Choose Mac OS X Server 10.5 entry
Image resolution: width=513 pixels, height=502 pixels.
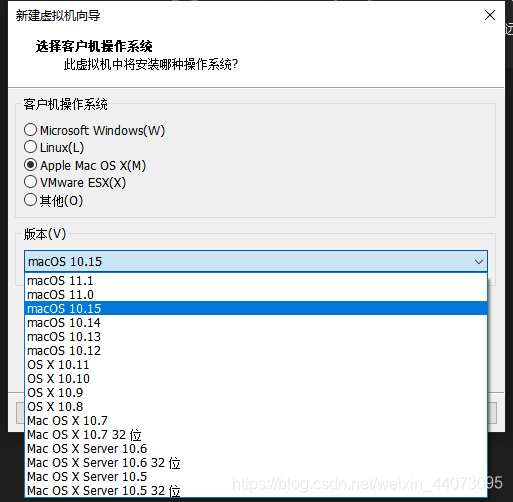pos(256,477)
